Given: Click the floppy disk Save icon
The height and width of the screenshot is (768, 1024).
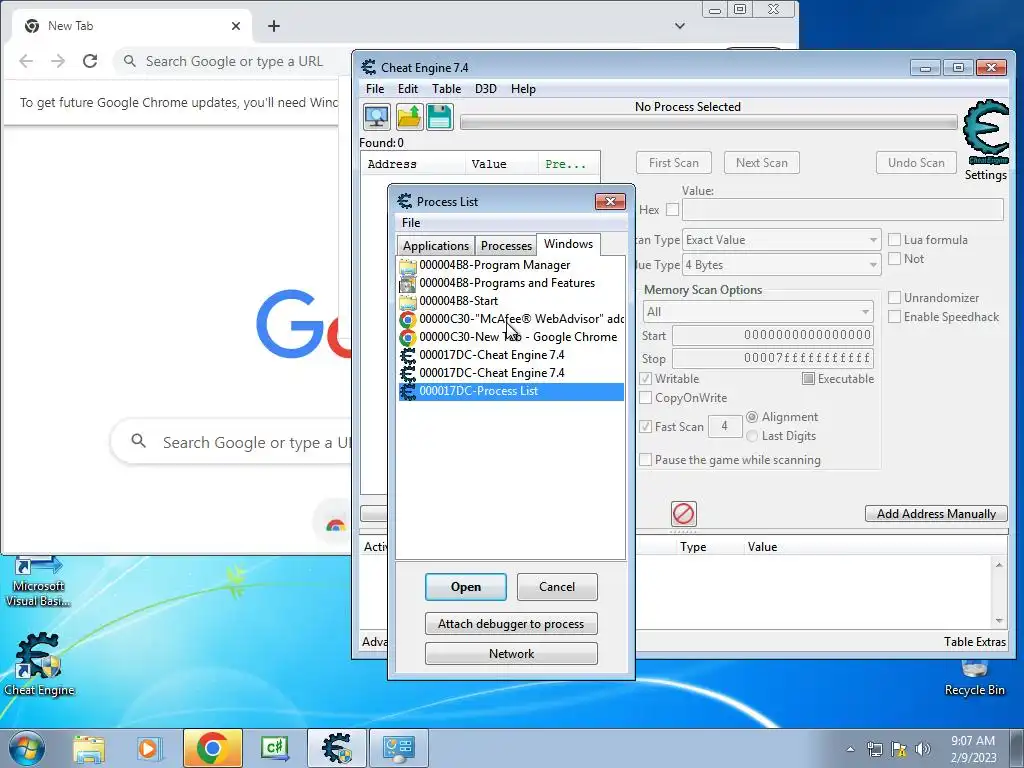Looking at the screenshot, I should coord(440,118).
